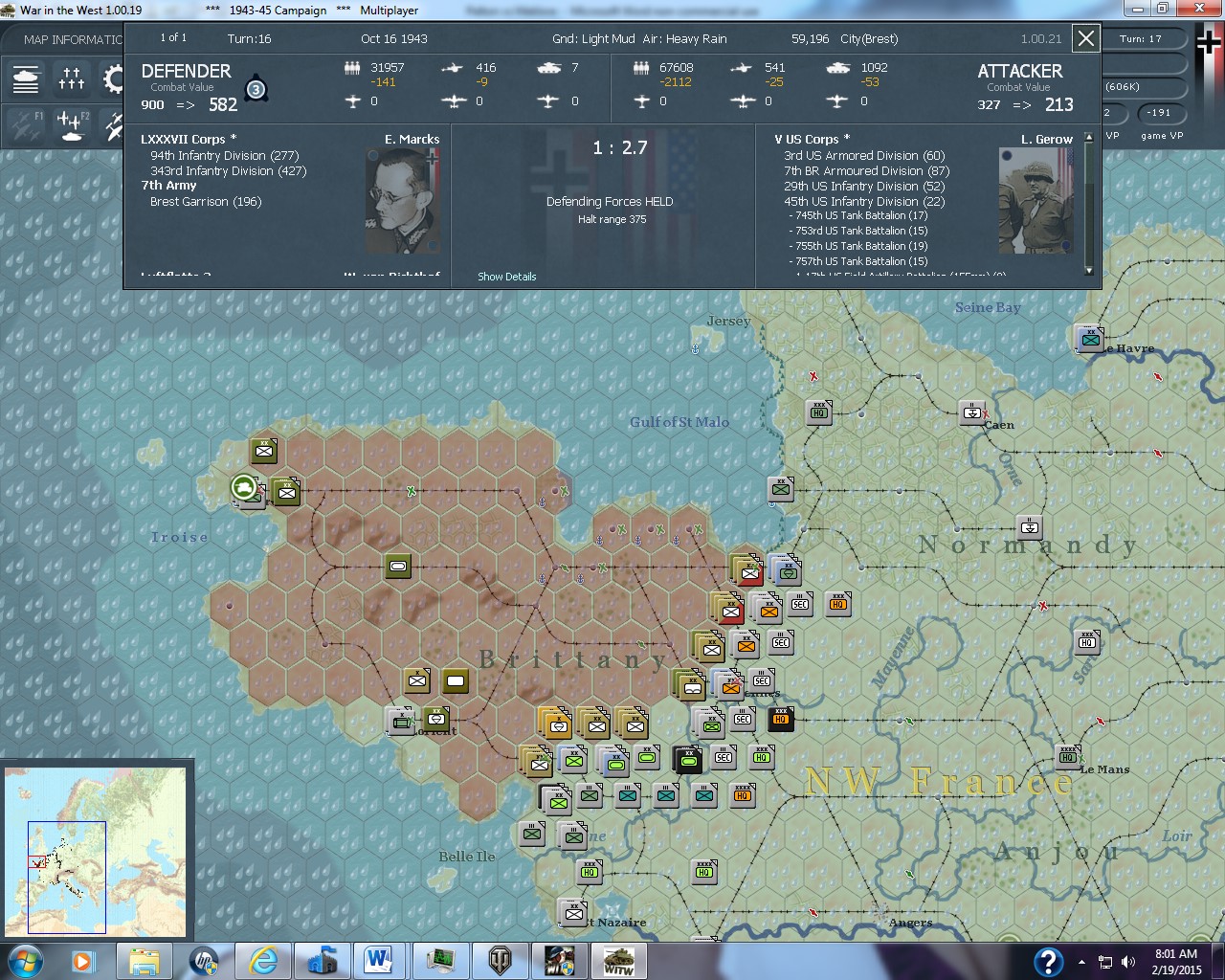Click the losses crosses toolbar icon
Screen dimensions: 1225x980
point(72,78)
